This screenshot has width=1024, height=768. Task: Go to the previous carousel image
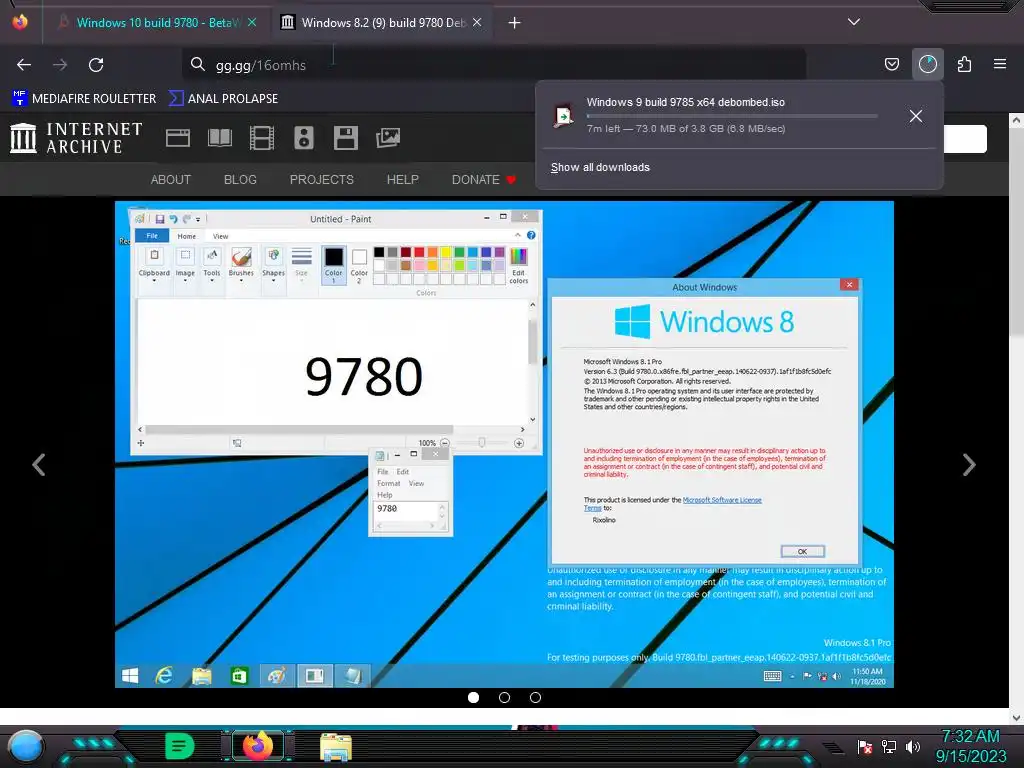[x=39, y=465]
